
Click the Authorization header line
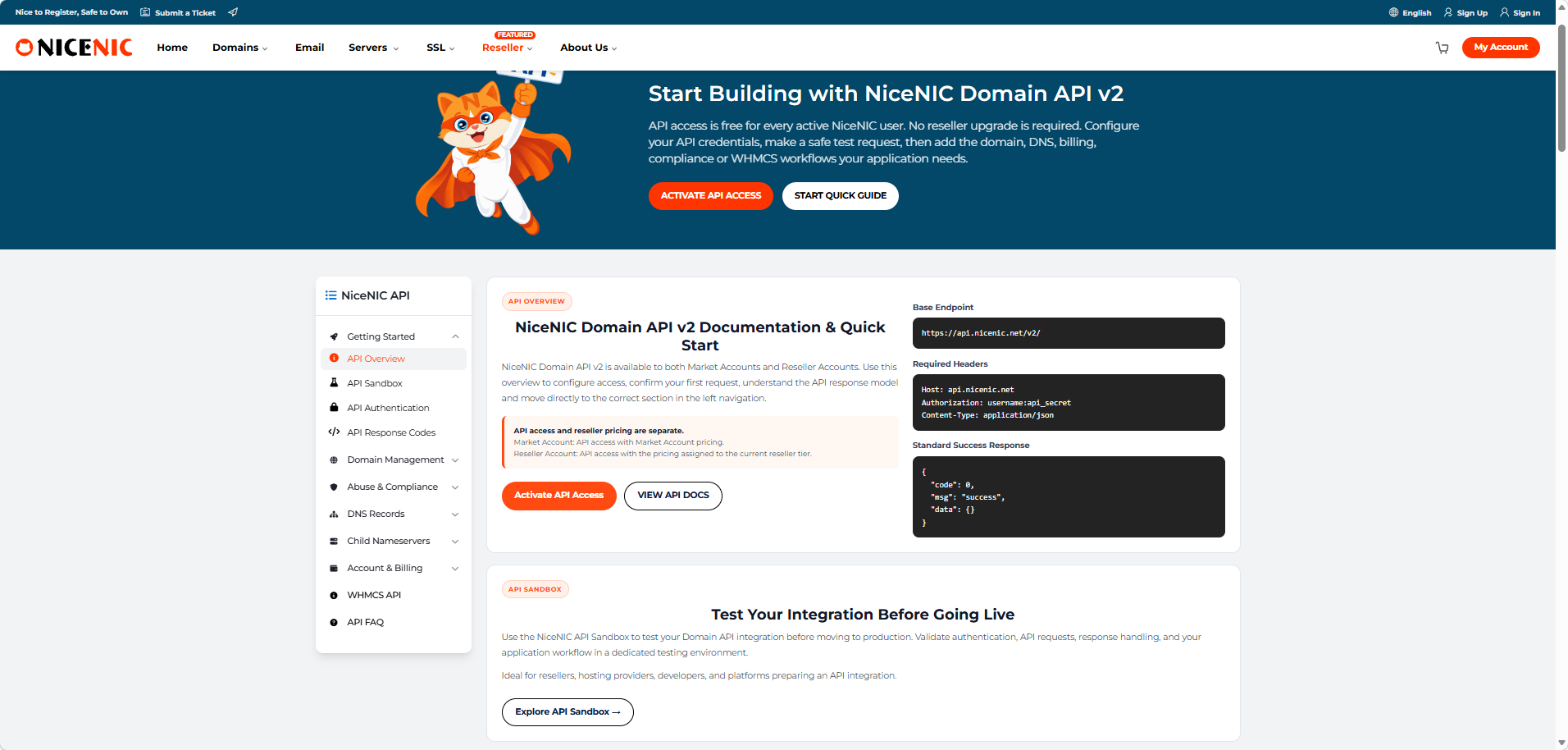pyautogui.click(x=996, y=403)
